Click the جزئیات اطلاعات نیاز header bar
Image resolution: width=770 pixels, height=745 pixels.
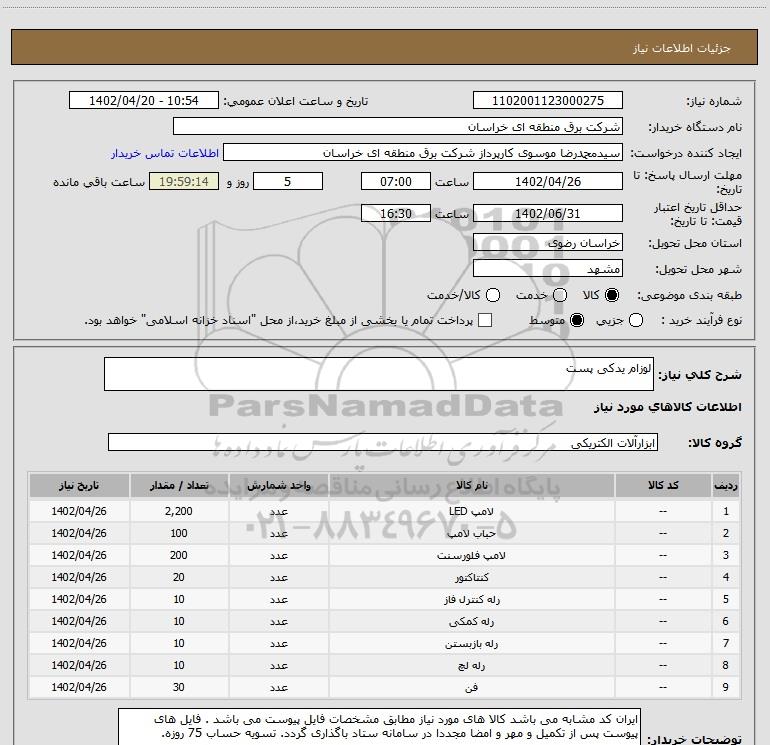384,47
